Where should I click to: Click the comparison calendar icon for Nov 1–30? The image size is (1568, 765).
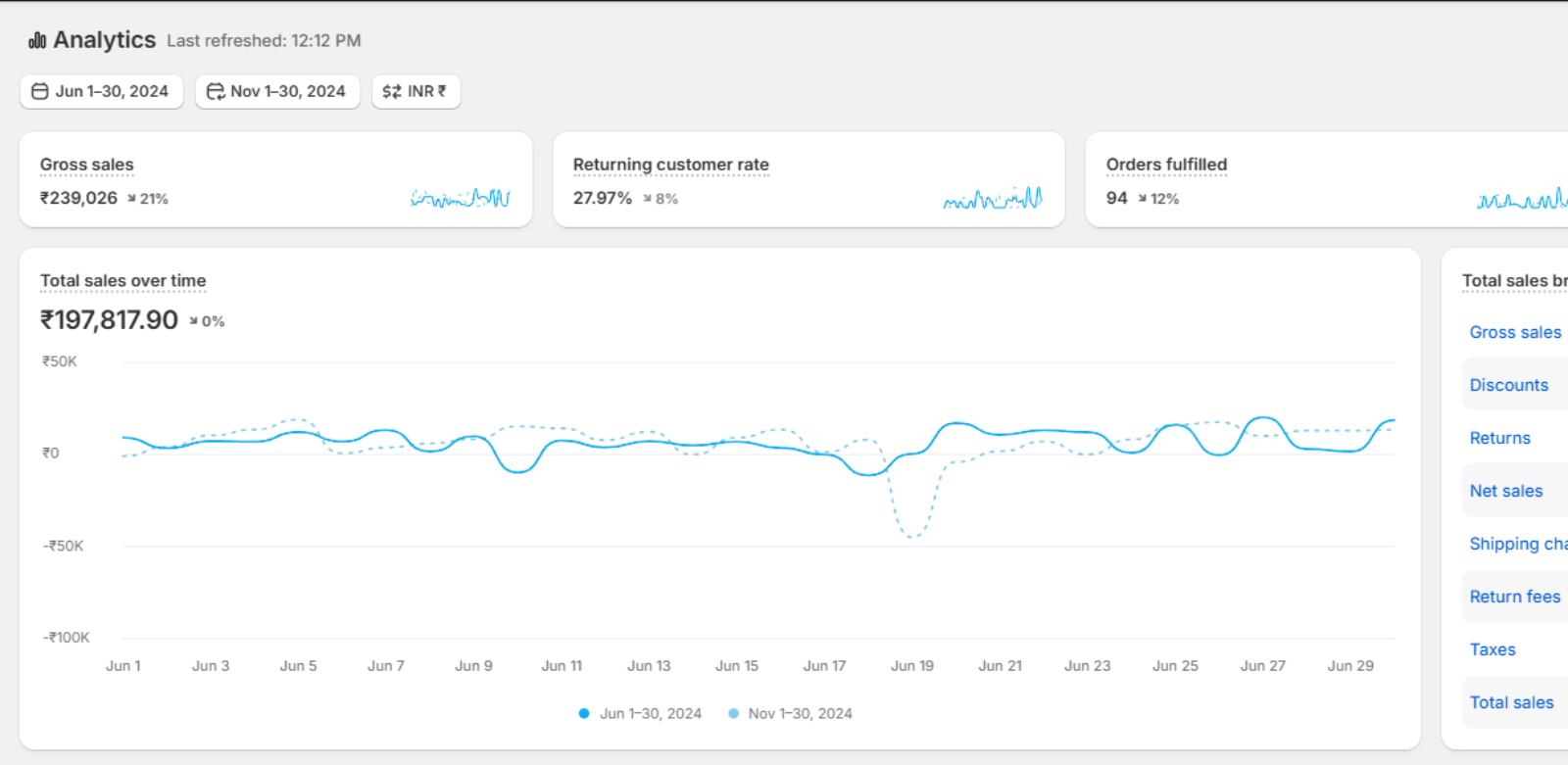215,91
